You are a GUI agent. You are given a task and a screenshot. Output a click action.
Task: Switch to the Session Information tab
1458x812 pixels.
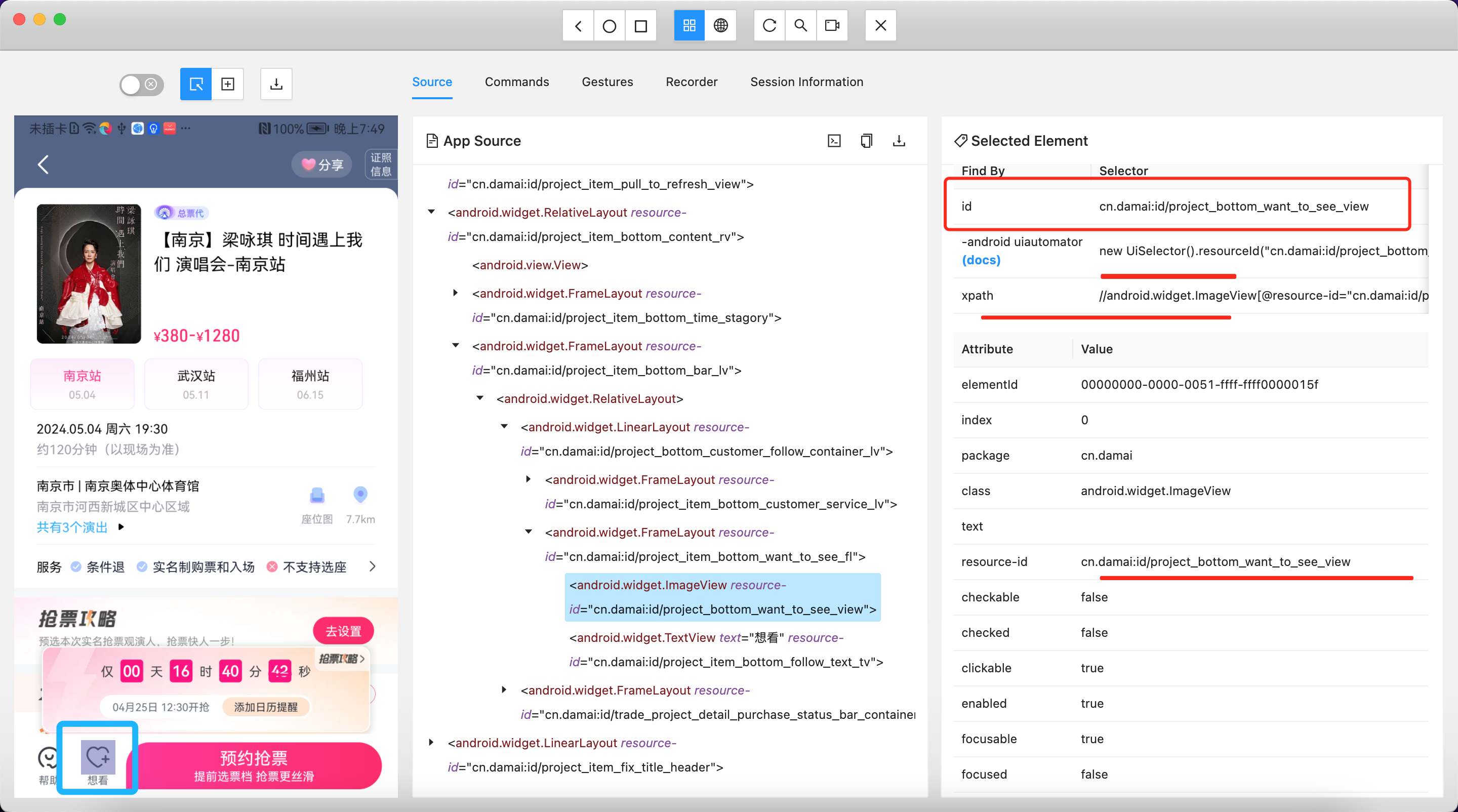[x=806, y=82]
